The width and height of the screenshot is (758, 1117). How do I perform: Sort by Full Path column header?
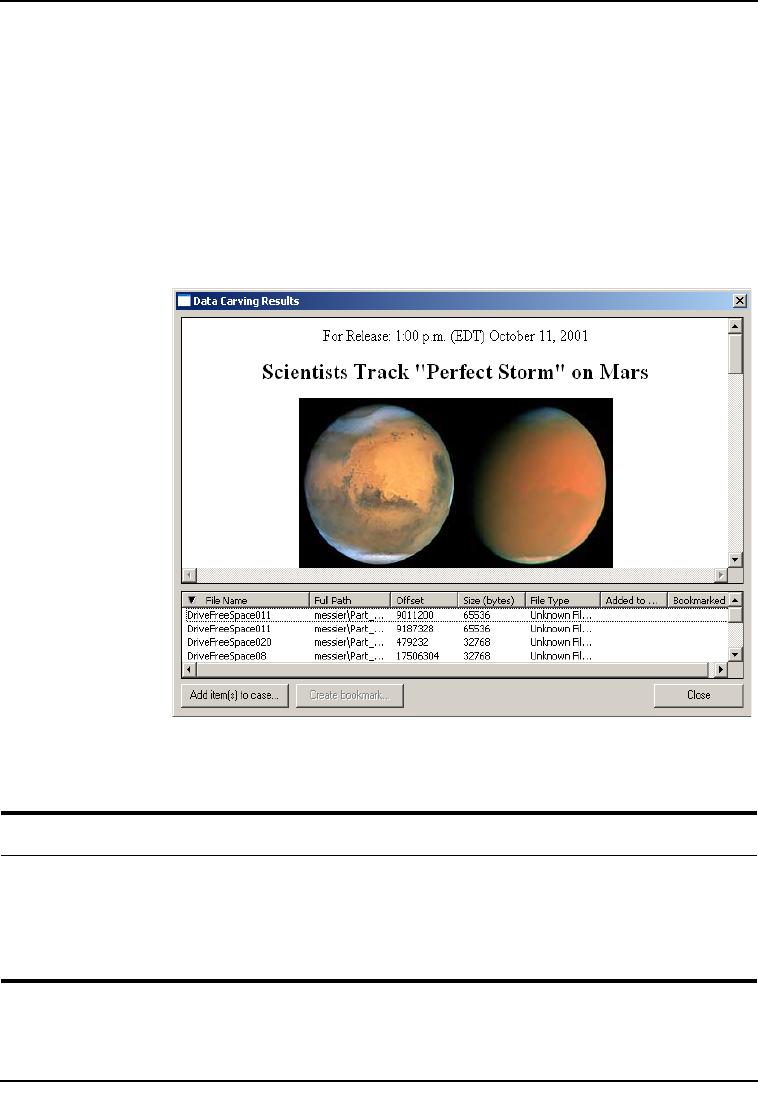click(x=350, y=600)
